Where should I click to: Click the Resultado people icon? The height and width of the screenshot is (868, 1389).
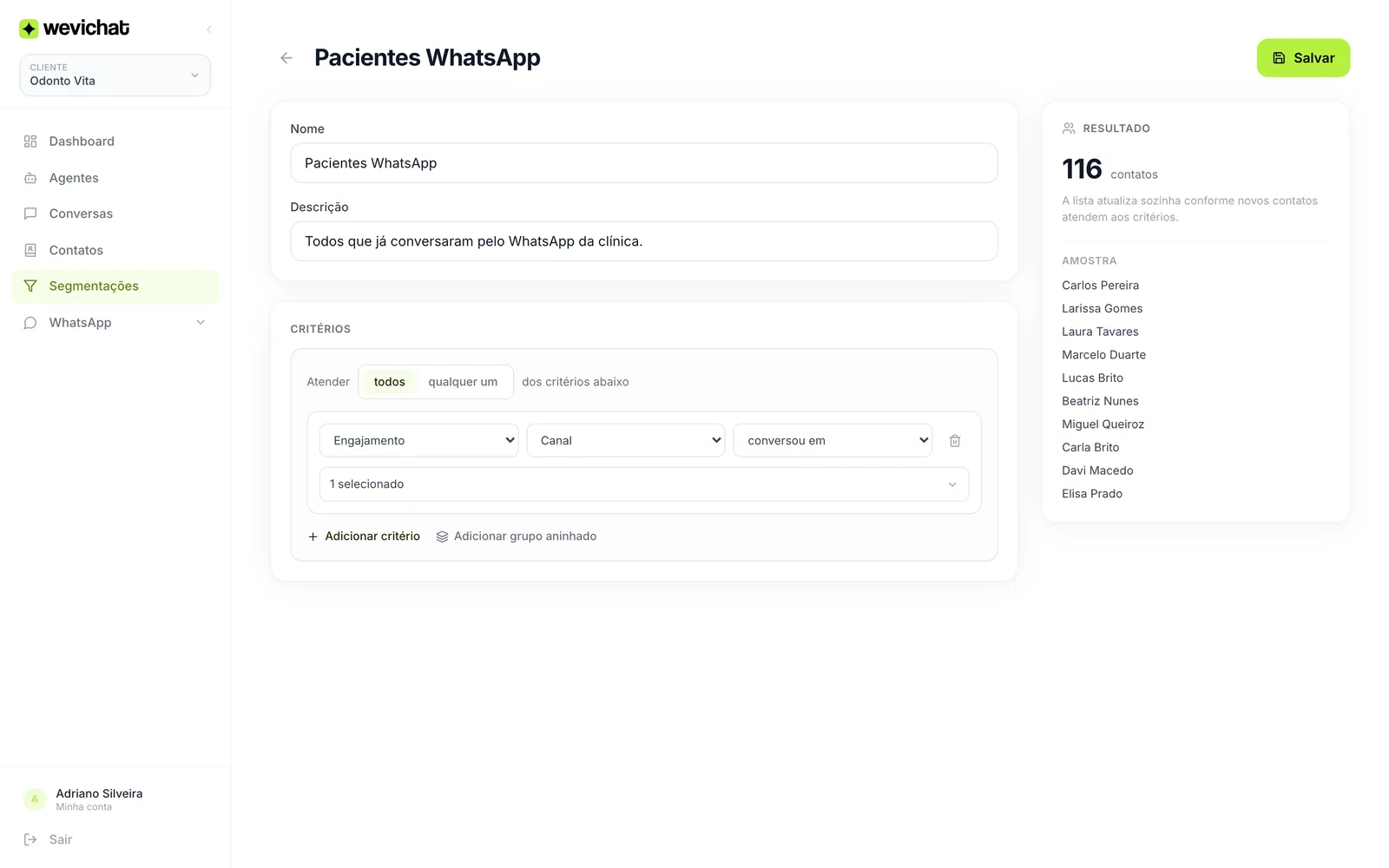(1069, 128)
